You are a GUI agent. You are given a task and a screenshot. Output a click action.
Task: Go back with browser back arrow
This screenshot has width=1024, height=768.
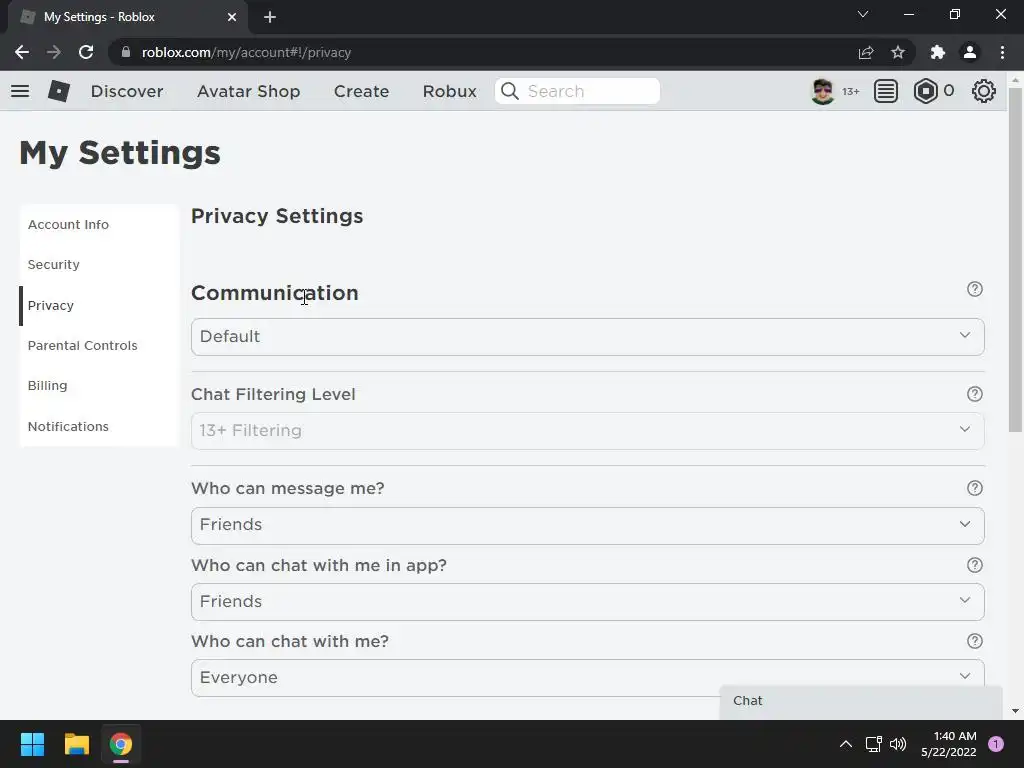[22, 52]
